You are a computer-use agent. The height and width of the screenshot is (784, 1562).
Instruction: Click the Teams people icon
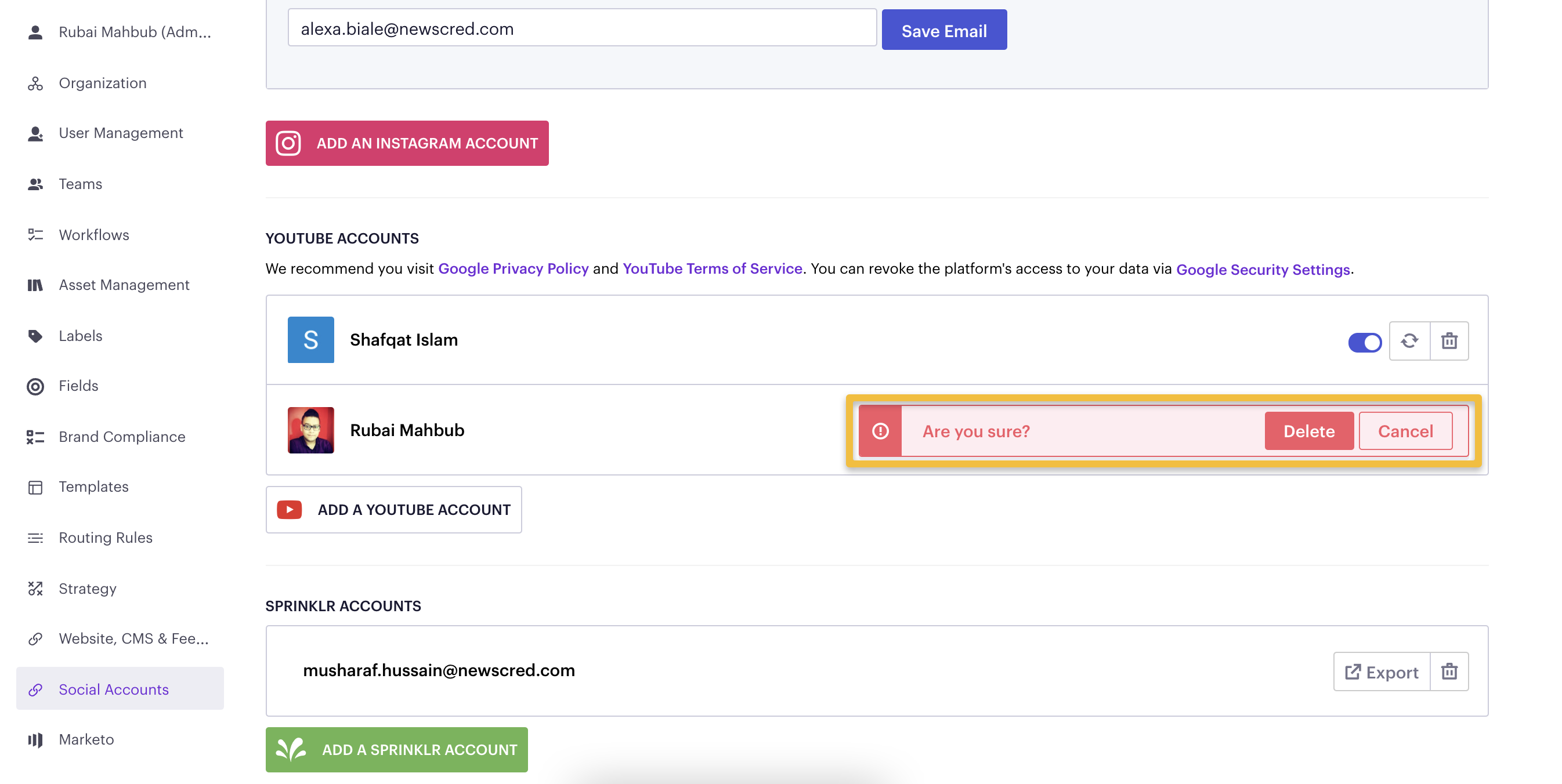point(35,184)
